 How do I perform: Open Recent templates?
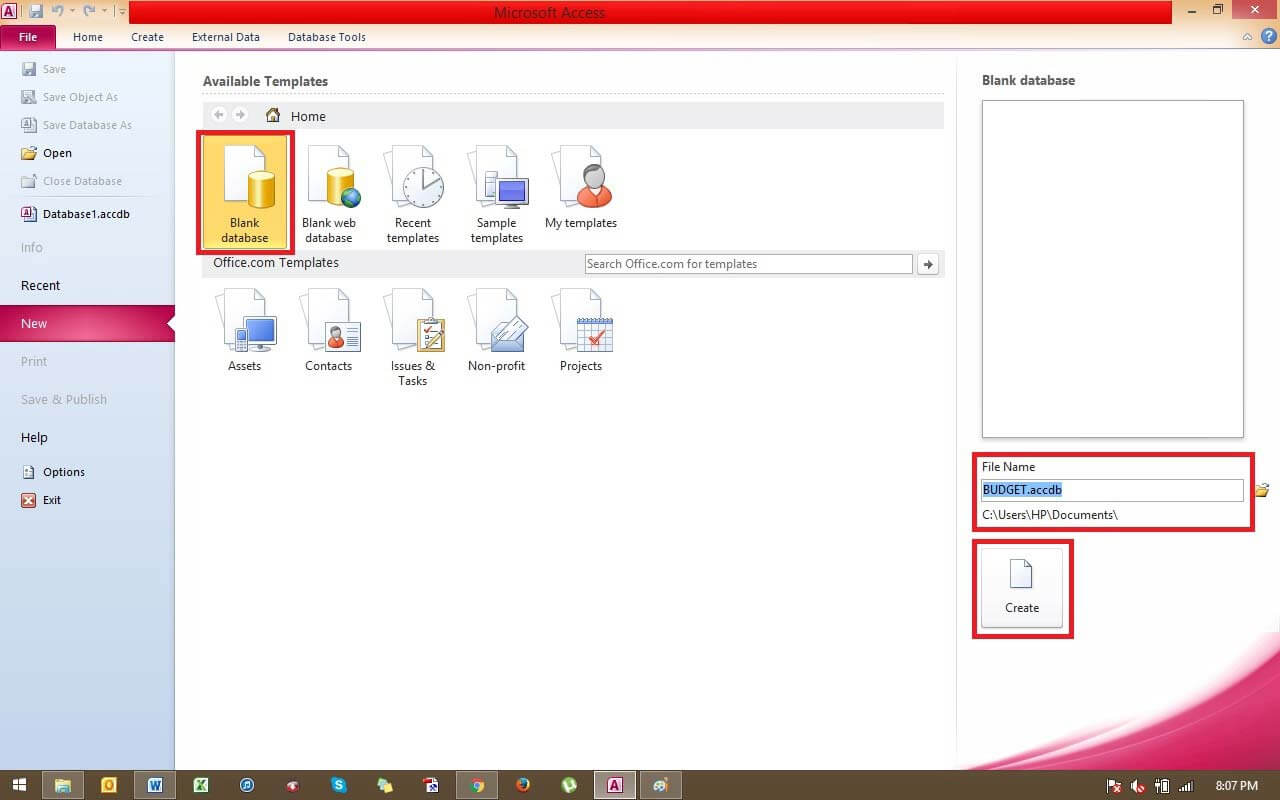point(413,190)
